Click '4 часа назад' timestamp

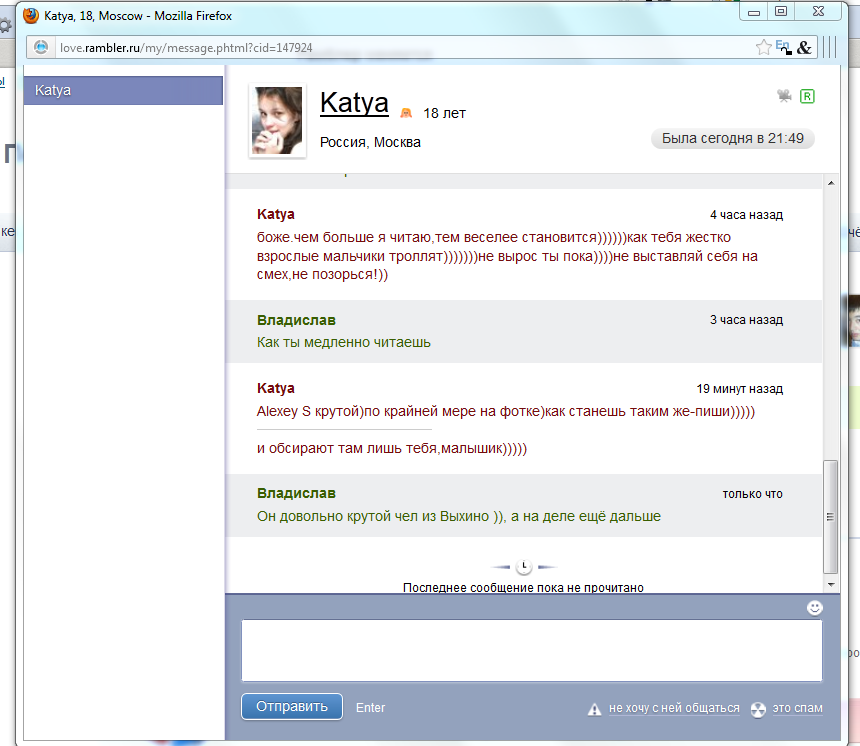(746, 215)
